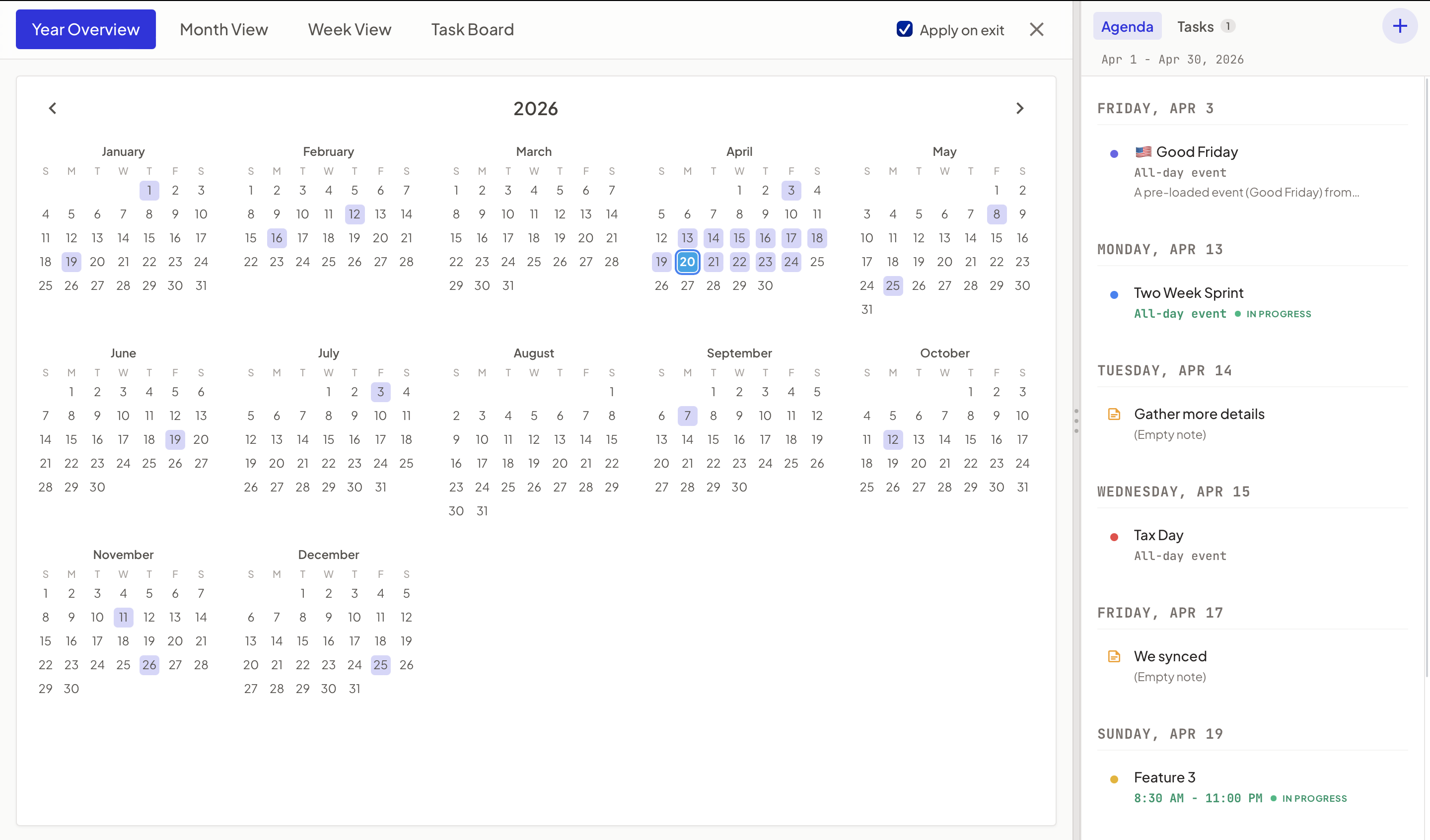Click the agenda panel scrollbar
The width and height of the screenshot is (1430, 840).
[1427, 377]
